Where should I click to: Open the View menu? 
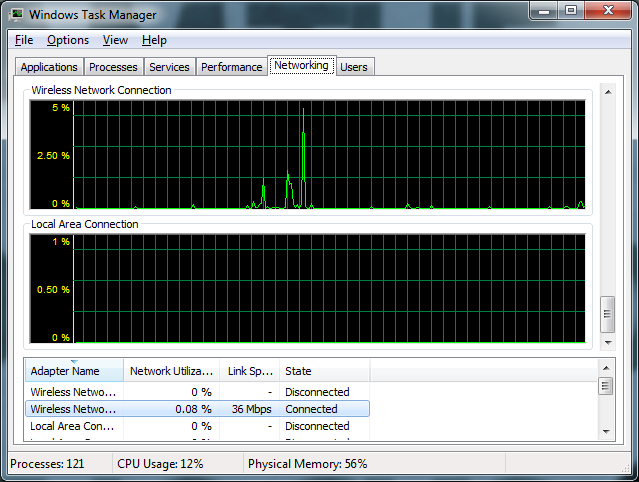tap(115, 40)
